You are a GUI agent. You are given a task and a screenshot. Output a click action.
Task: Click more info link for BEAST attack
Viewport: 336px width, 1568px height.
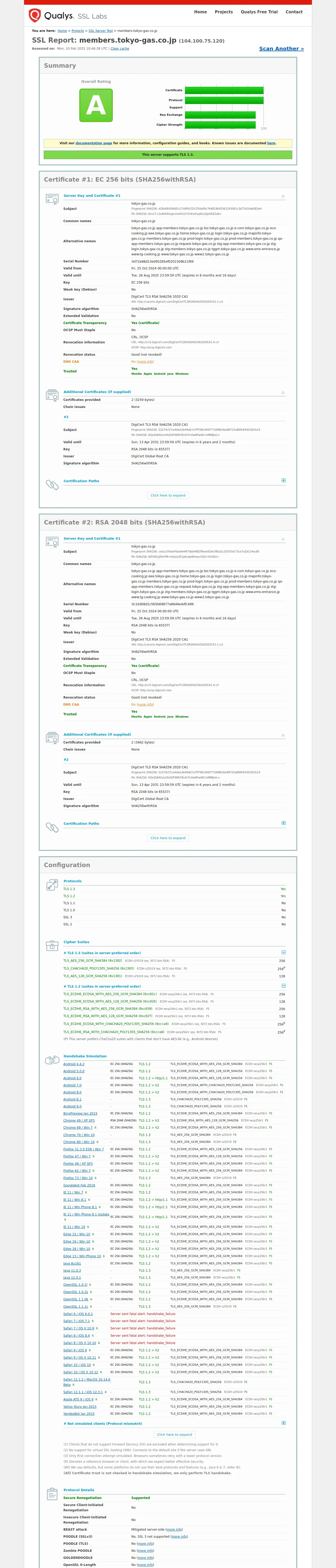[174, 1530]
